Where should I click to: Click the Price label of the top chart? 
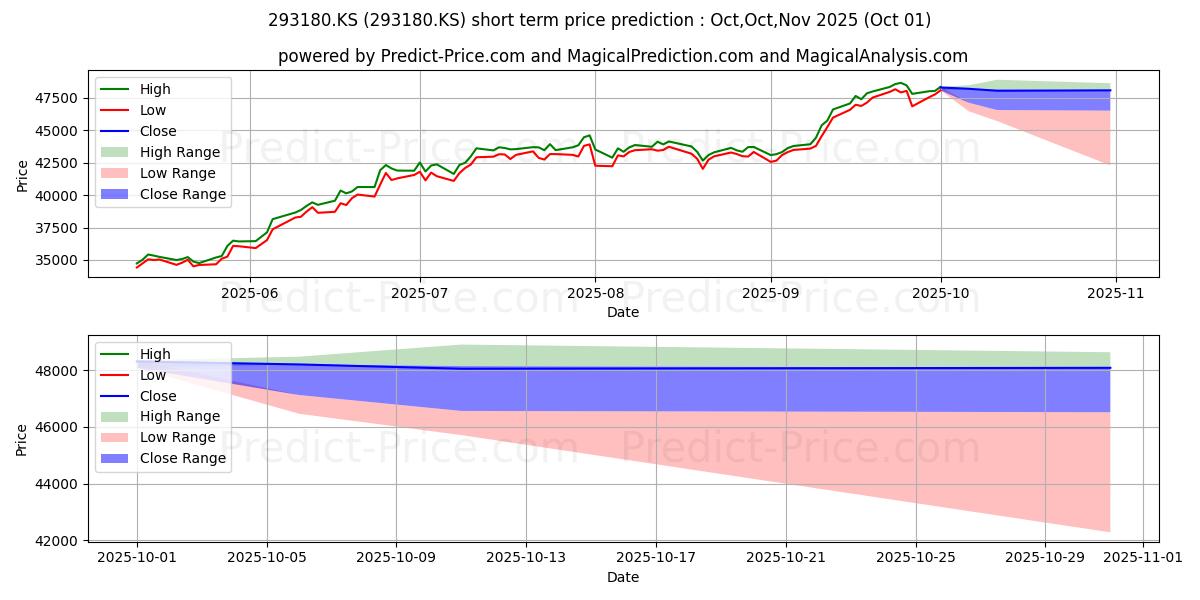23,176
